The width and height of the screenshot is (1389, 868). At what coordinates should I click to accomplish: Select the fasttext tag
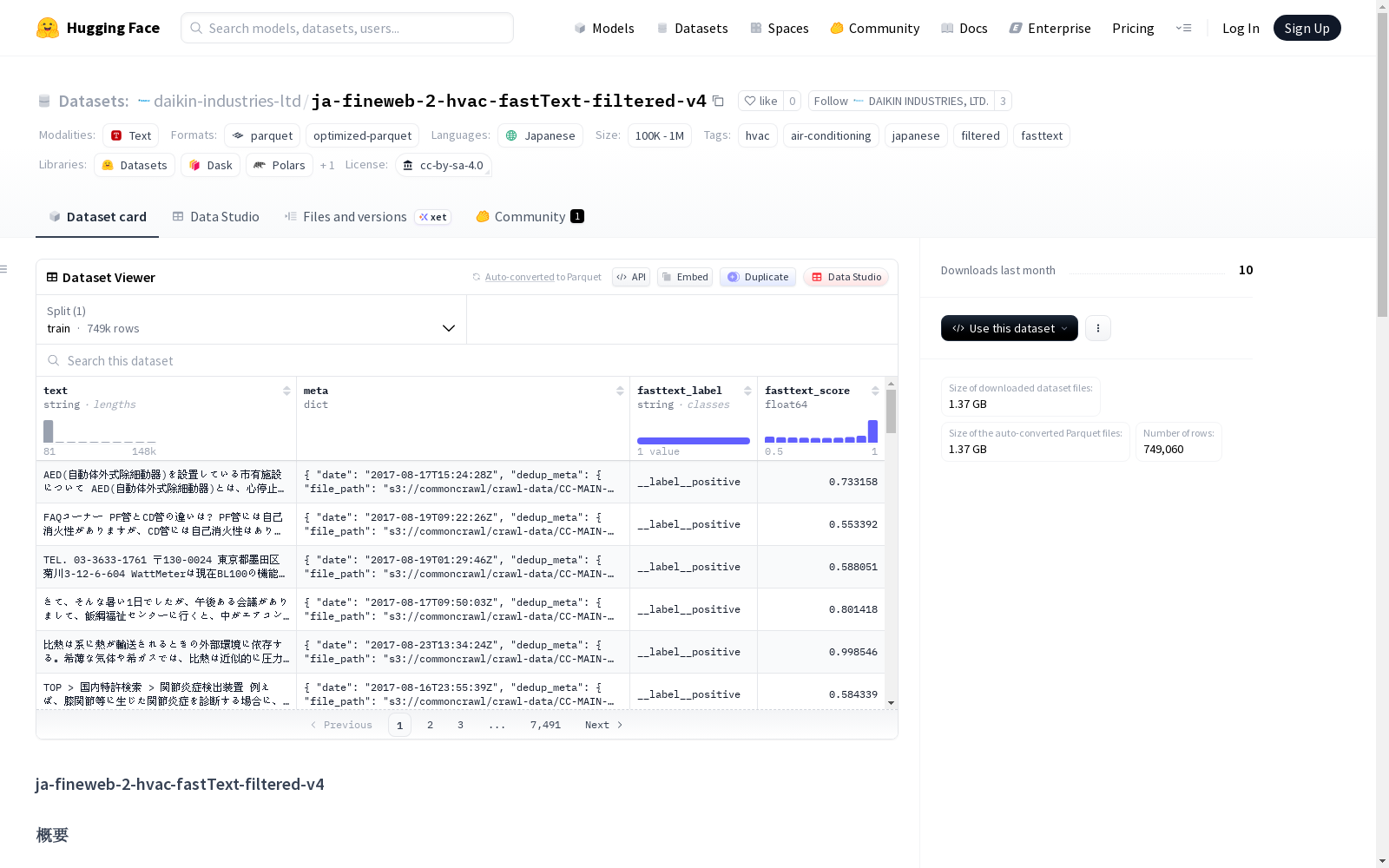(1042, 135)
